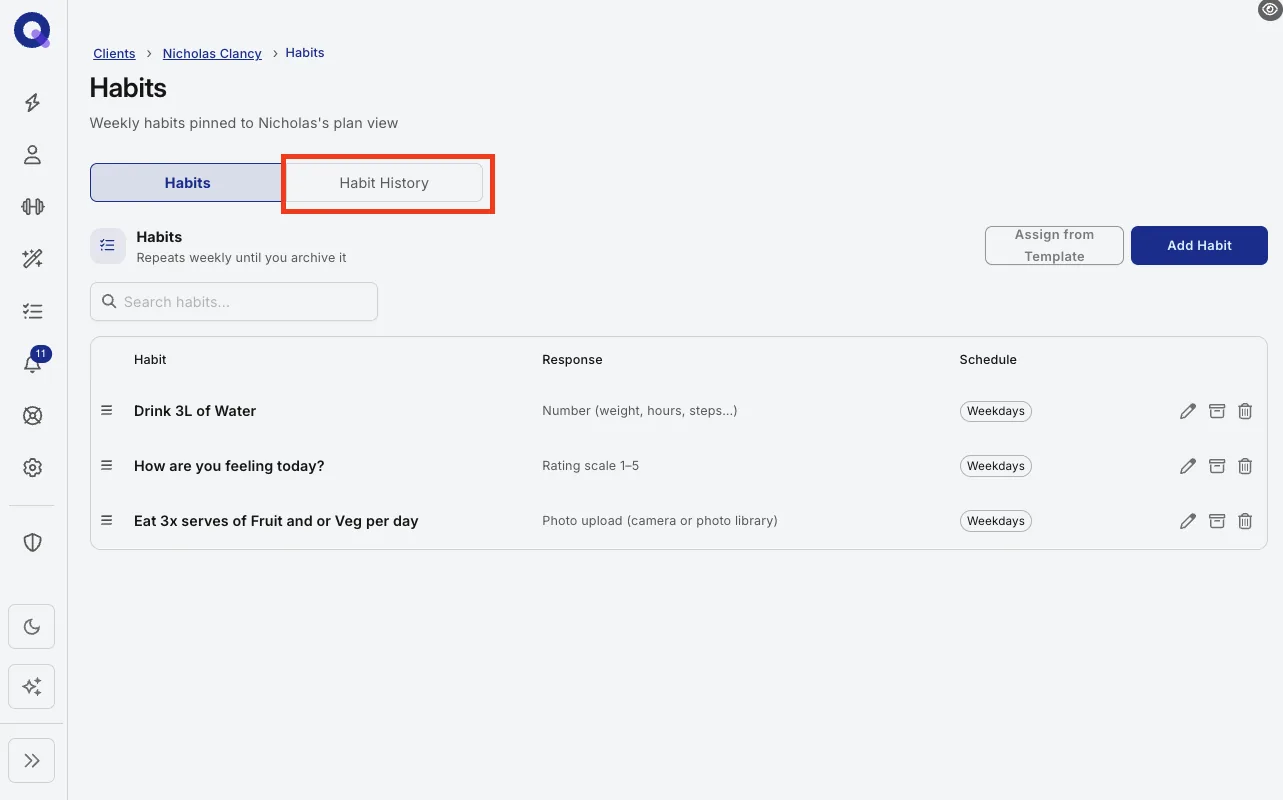This screenshot has width=1283, height=800.
Task: Select Eat 3x serves of Fruit habit name
Action: [x=276, y=521]
